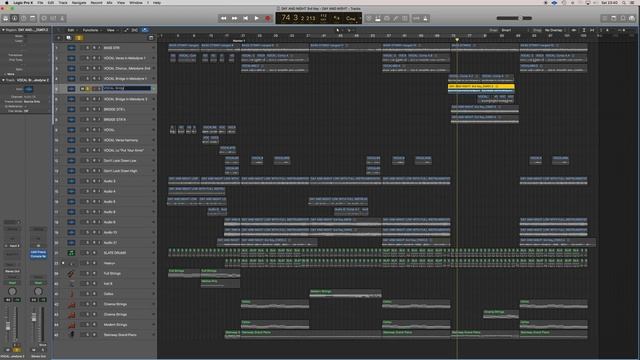Image resolution: width=640 pixels, height=360 pixels.
Task: Click the Stereo Out pan knob
Action: point(38,291)
